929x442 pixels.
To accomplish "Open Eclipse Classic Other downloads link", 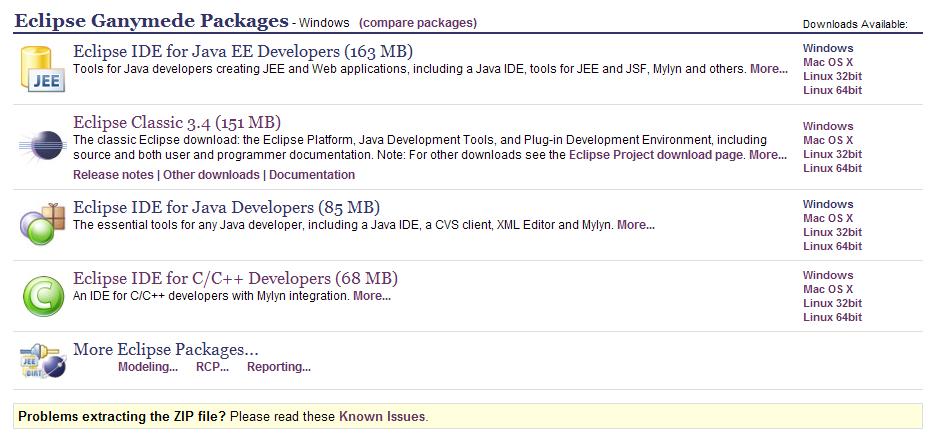I will [x=211, y=175].
